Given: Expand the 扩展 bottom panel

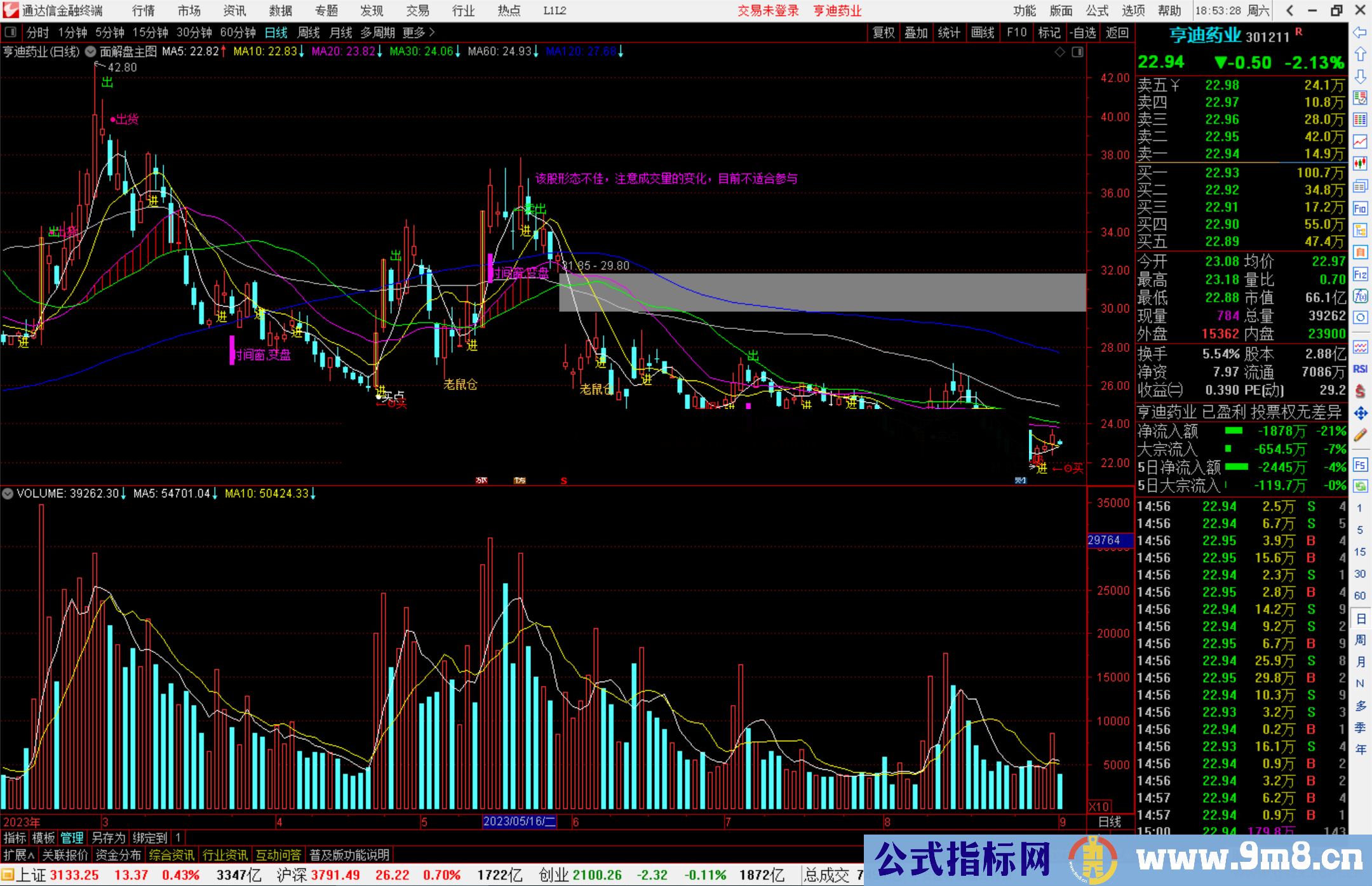Looking at the screenshot, I should pyautogui.click(x=18, y=855).
